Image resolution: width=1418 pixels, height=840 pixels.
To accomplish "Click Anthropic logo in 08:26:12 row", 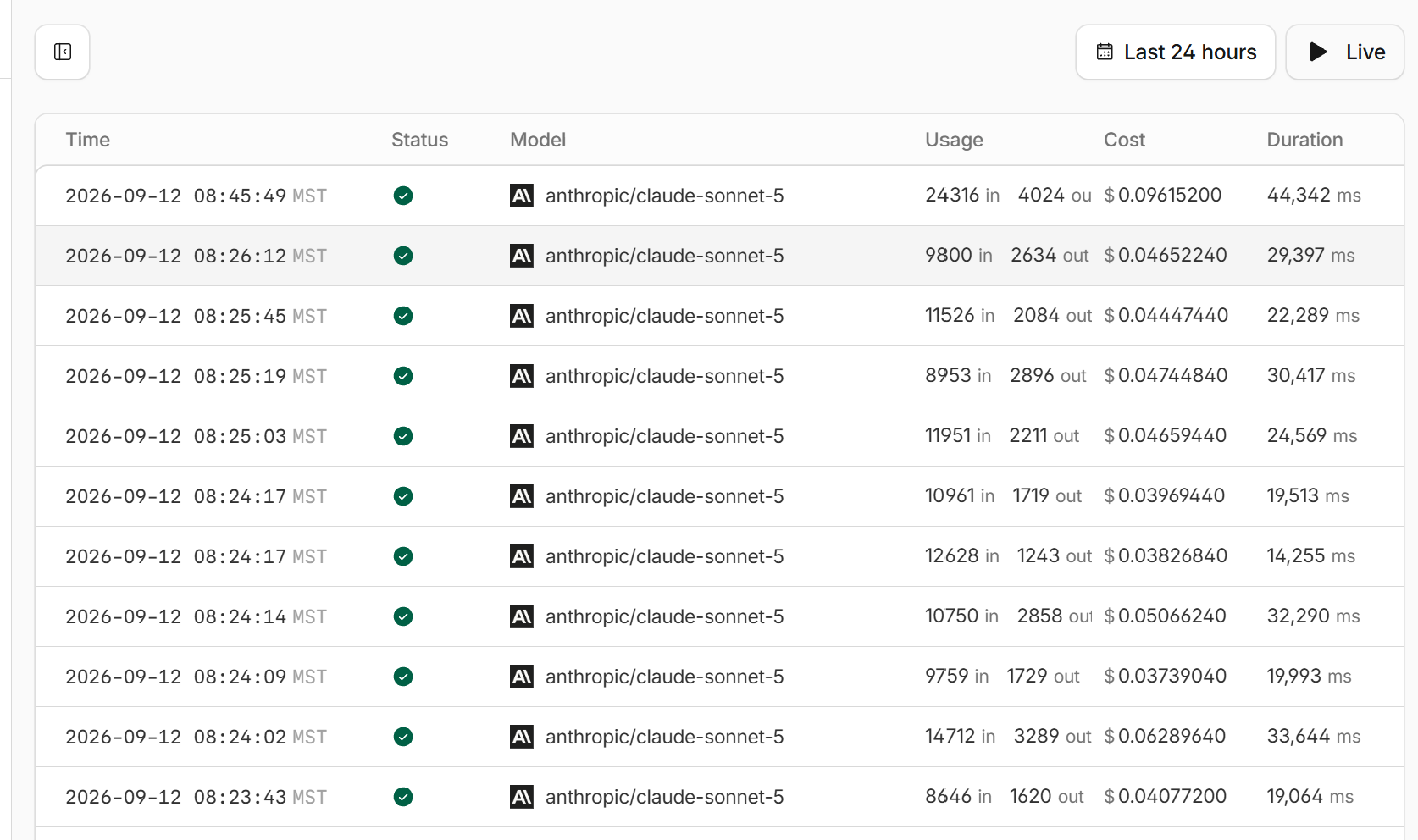I will click(x=522, y=256).
